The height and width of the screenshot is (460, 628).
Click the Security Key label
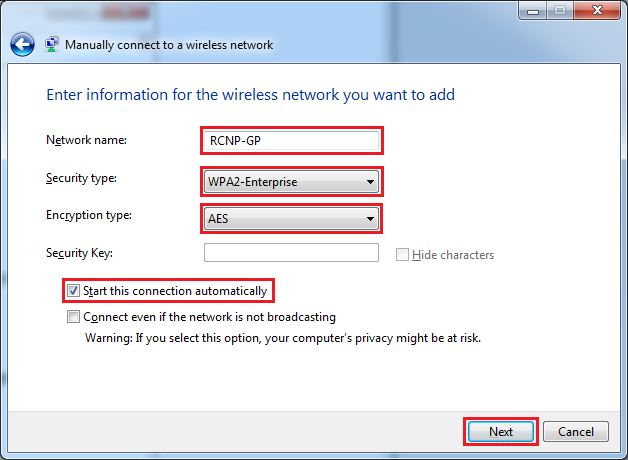tap(78, 253)
